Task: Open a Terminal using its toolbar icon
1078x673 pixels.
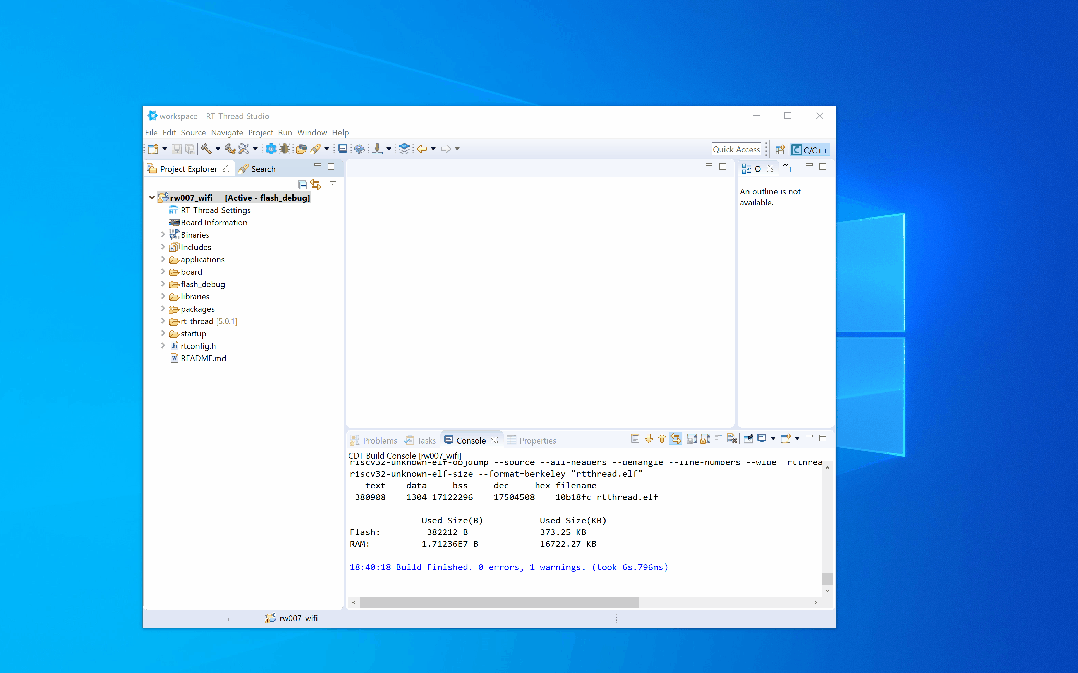Action: [x=343, y=147]
